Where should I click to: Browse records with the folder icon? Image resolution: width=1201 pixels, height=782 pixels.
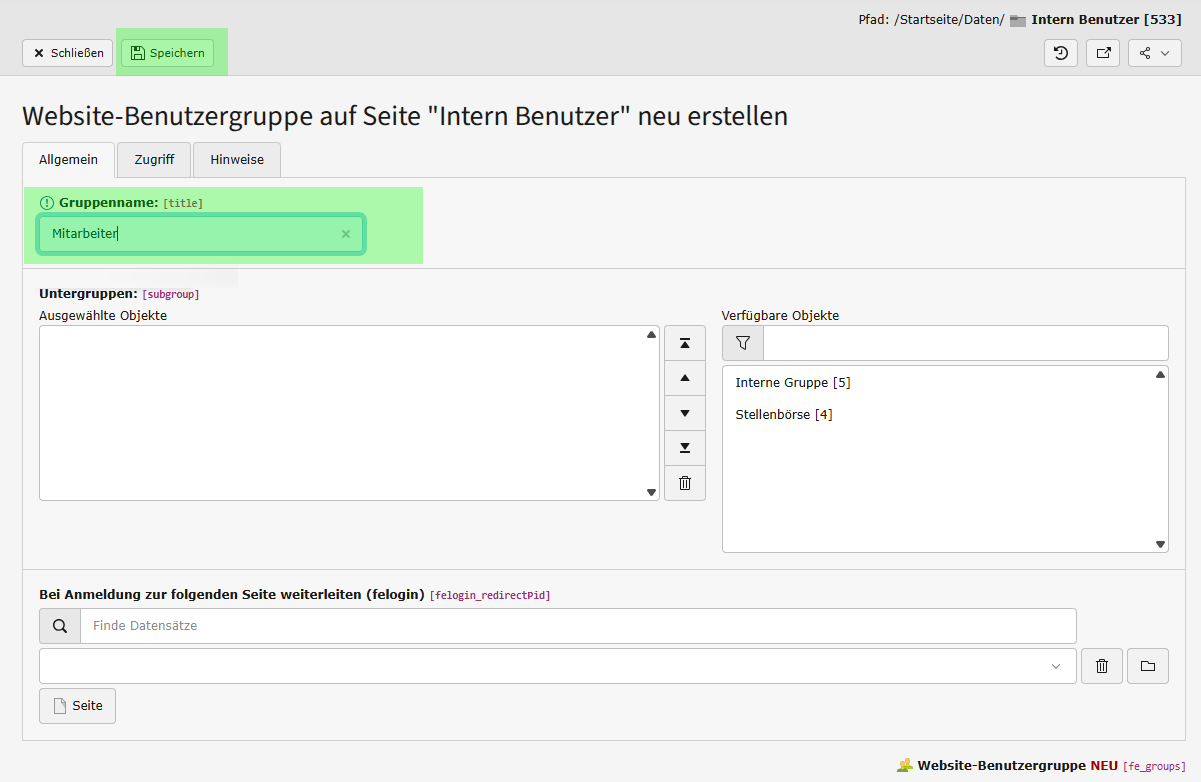tap(1148, 666)
